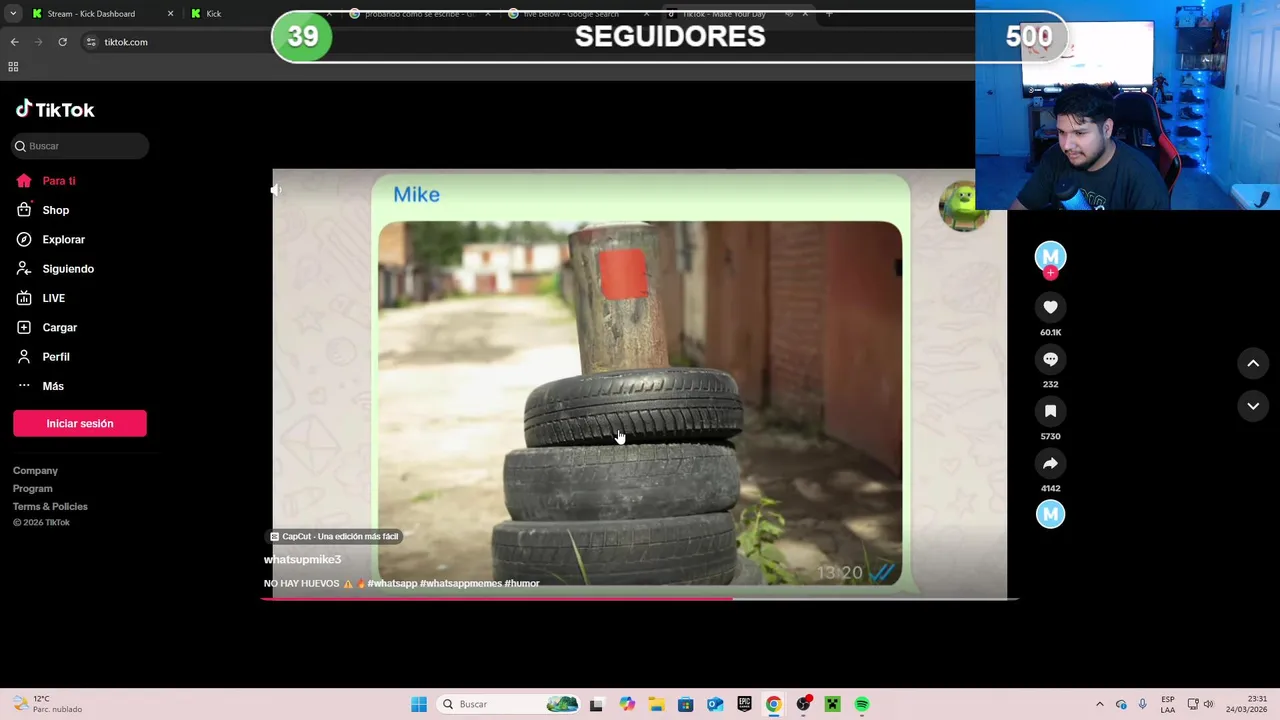
Task: Open Minecraft from the taskbar
Action: 832,704
